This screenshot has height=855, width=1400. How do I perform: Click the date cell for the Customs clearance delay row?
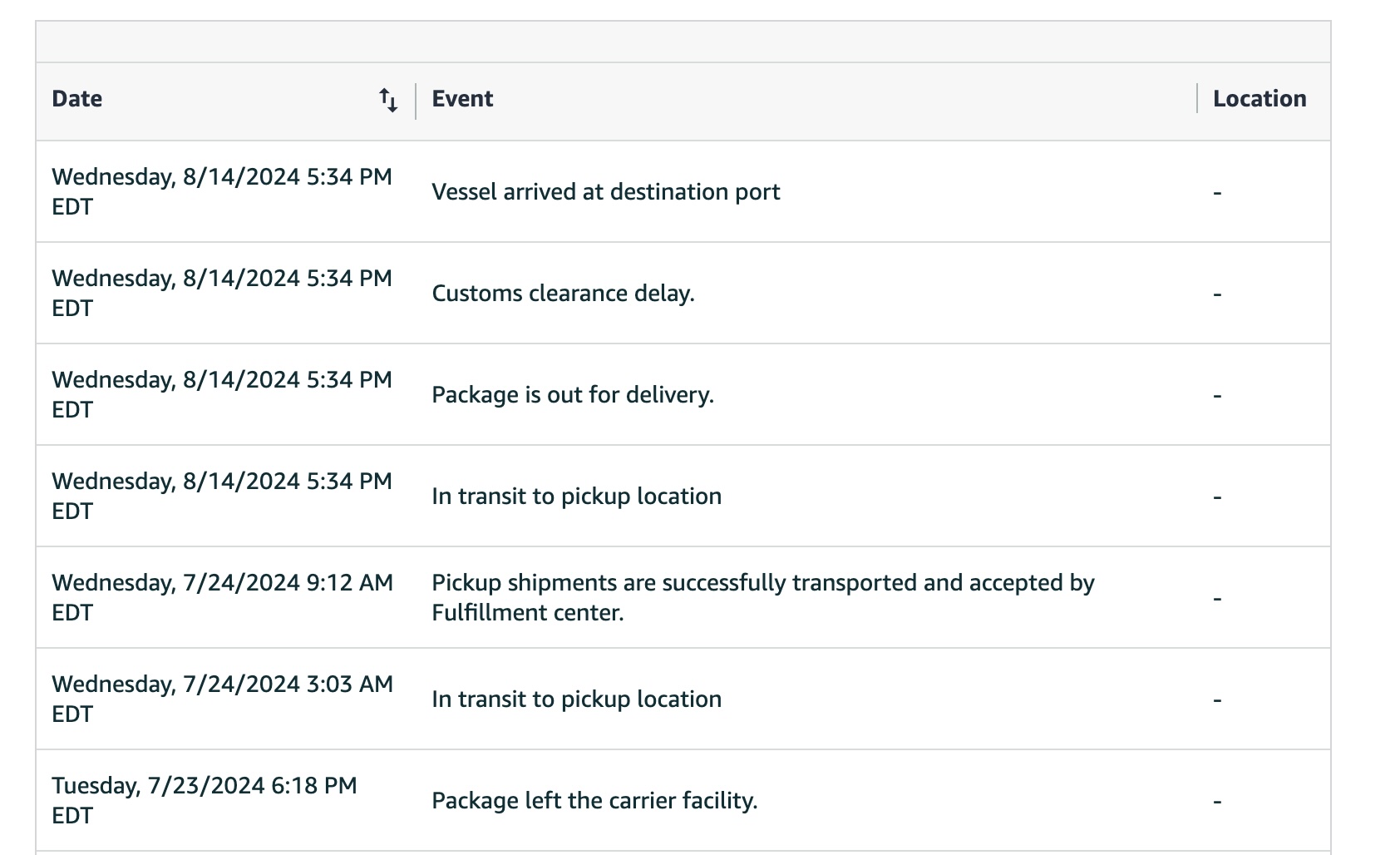(x=222, y=294)
